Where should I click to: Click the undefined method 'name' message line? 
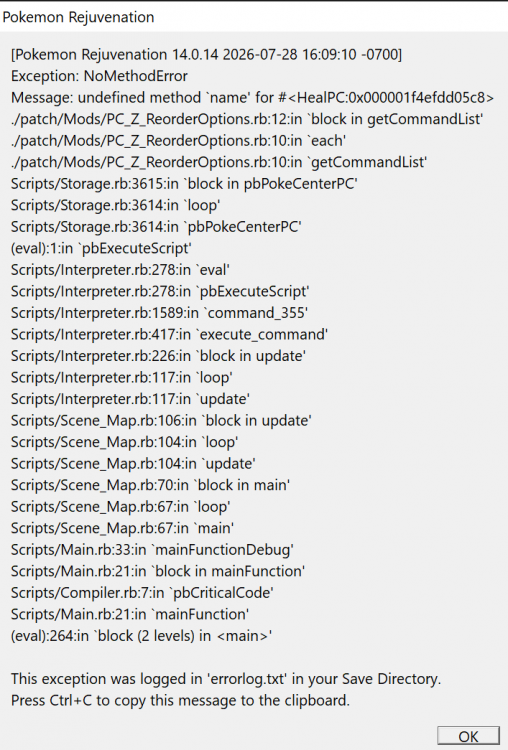pos(253,98)
